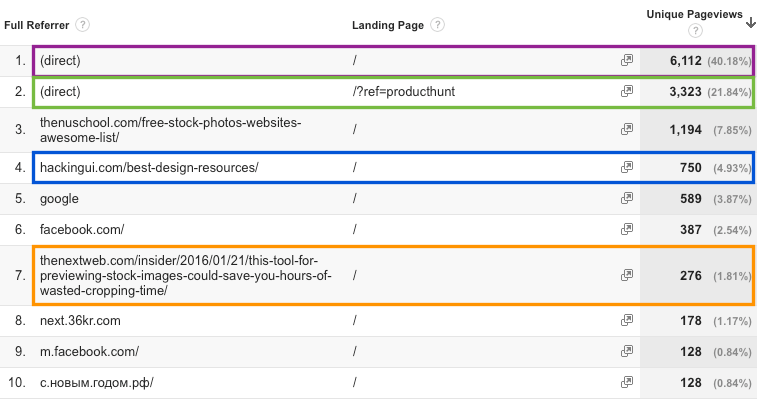
Task: Open the hackingui.com/best-design-resources/ referrer
Action: tap(149, 167)
